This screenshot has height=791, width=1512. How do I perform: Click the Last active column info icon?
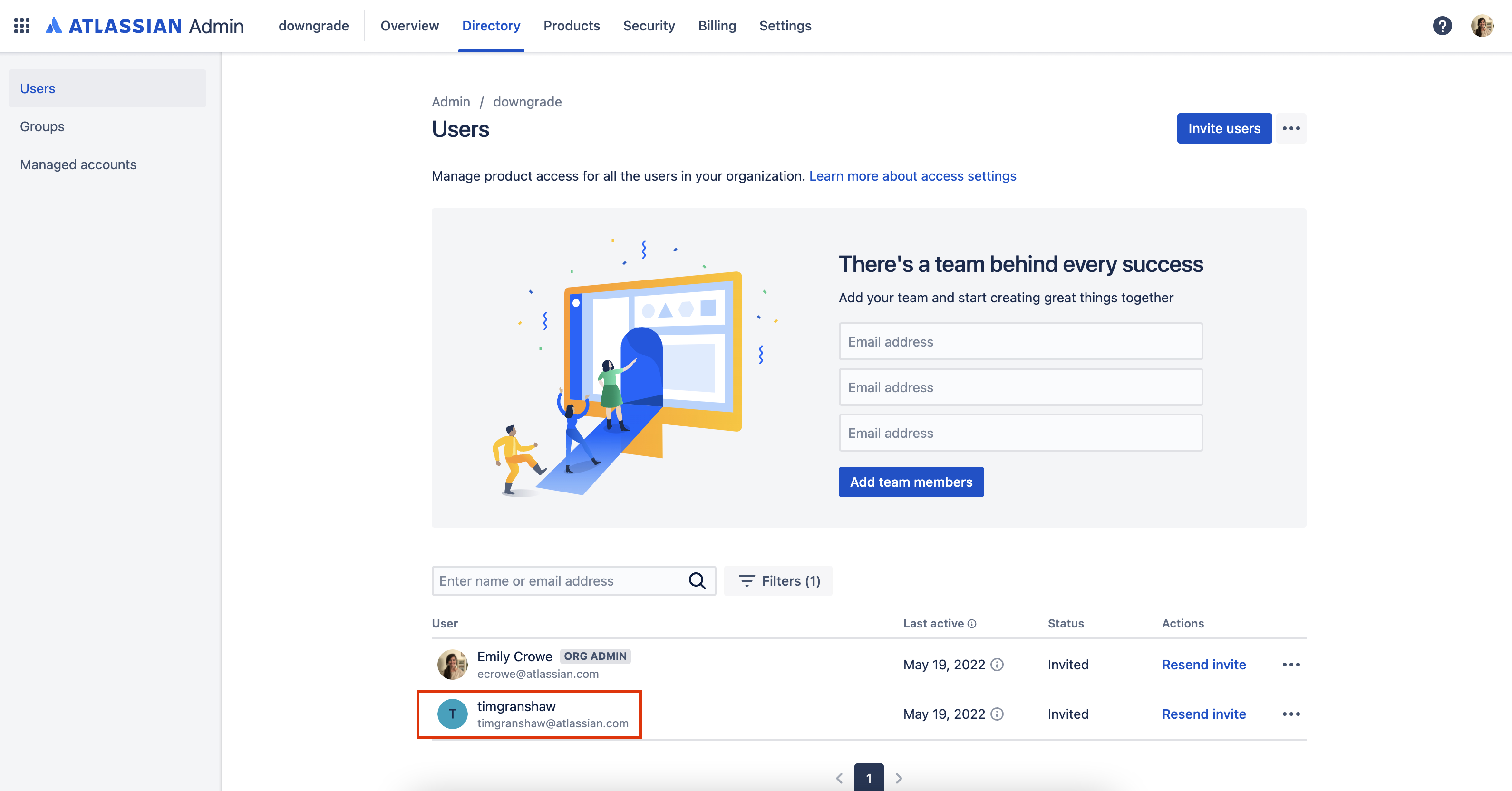(972, 624)
